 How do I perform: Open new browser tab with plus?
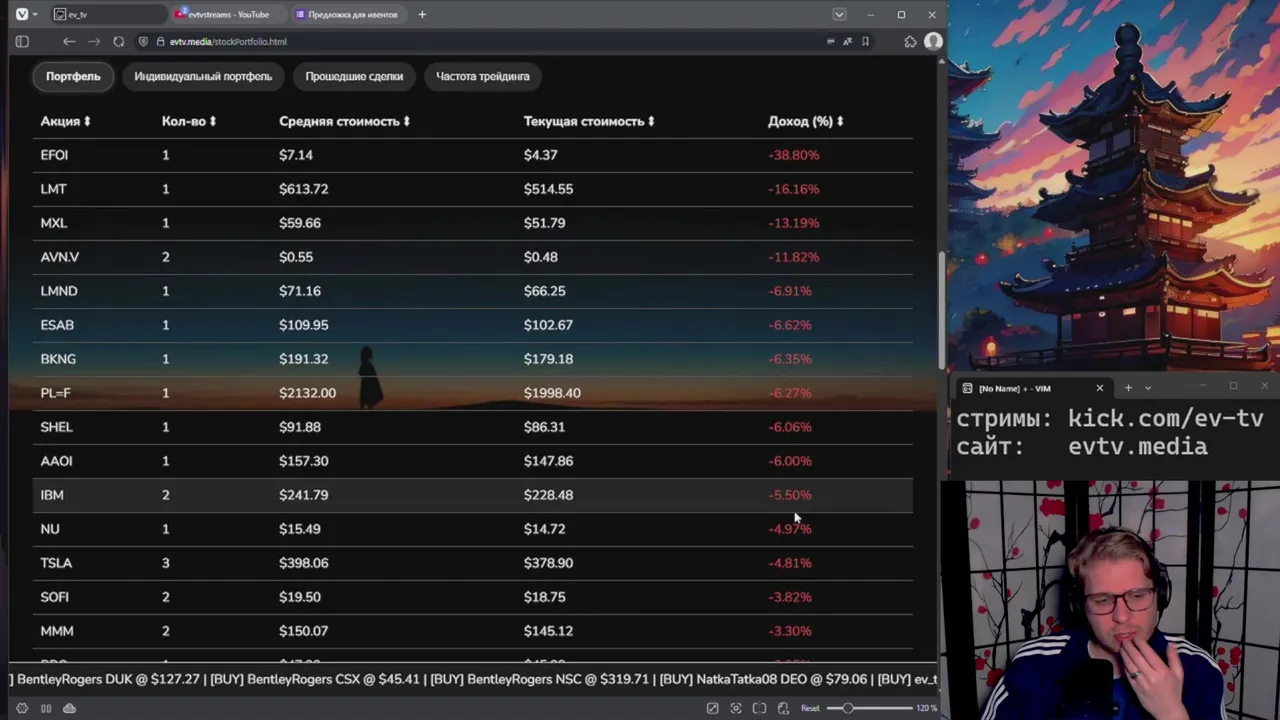(x=422, y=14)
